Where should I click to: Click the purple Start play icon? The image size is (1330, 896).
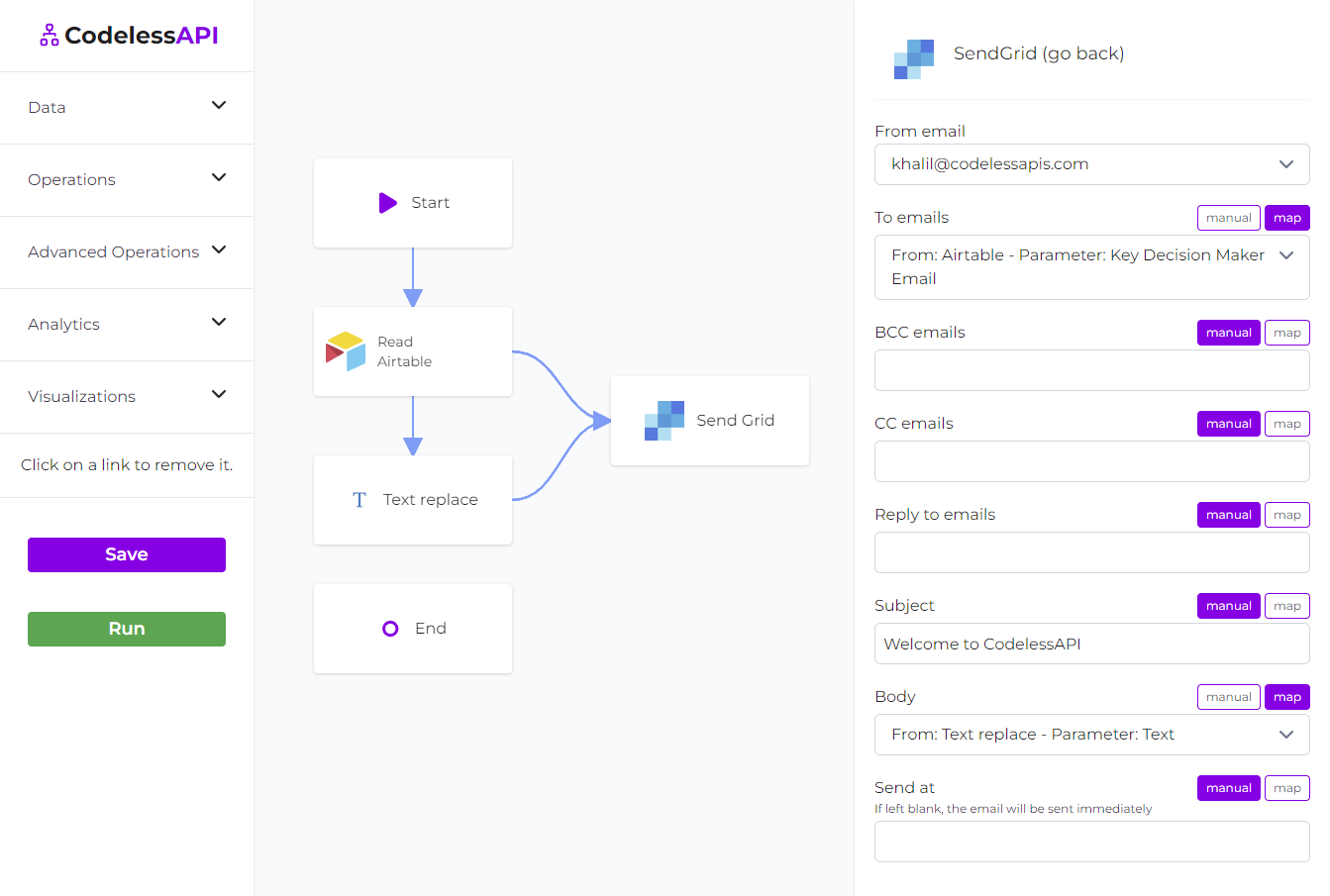388,203
